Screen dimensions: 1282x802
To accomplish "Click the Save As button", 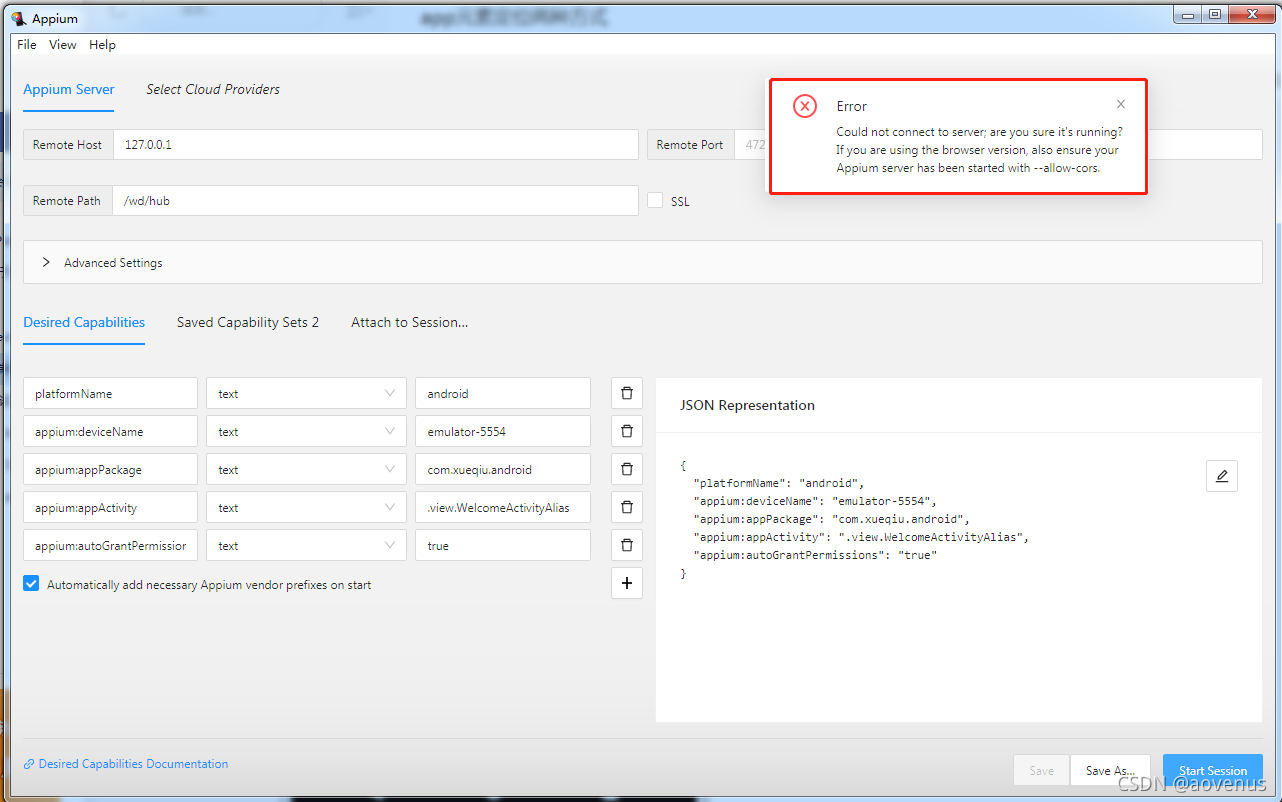I will [1110, 770].
